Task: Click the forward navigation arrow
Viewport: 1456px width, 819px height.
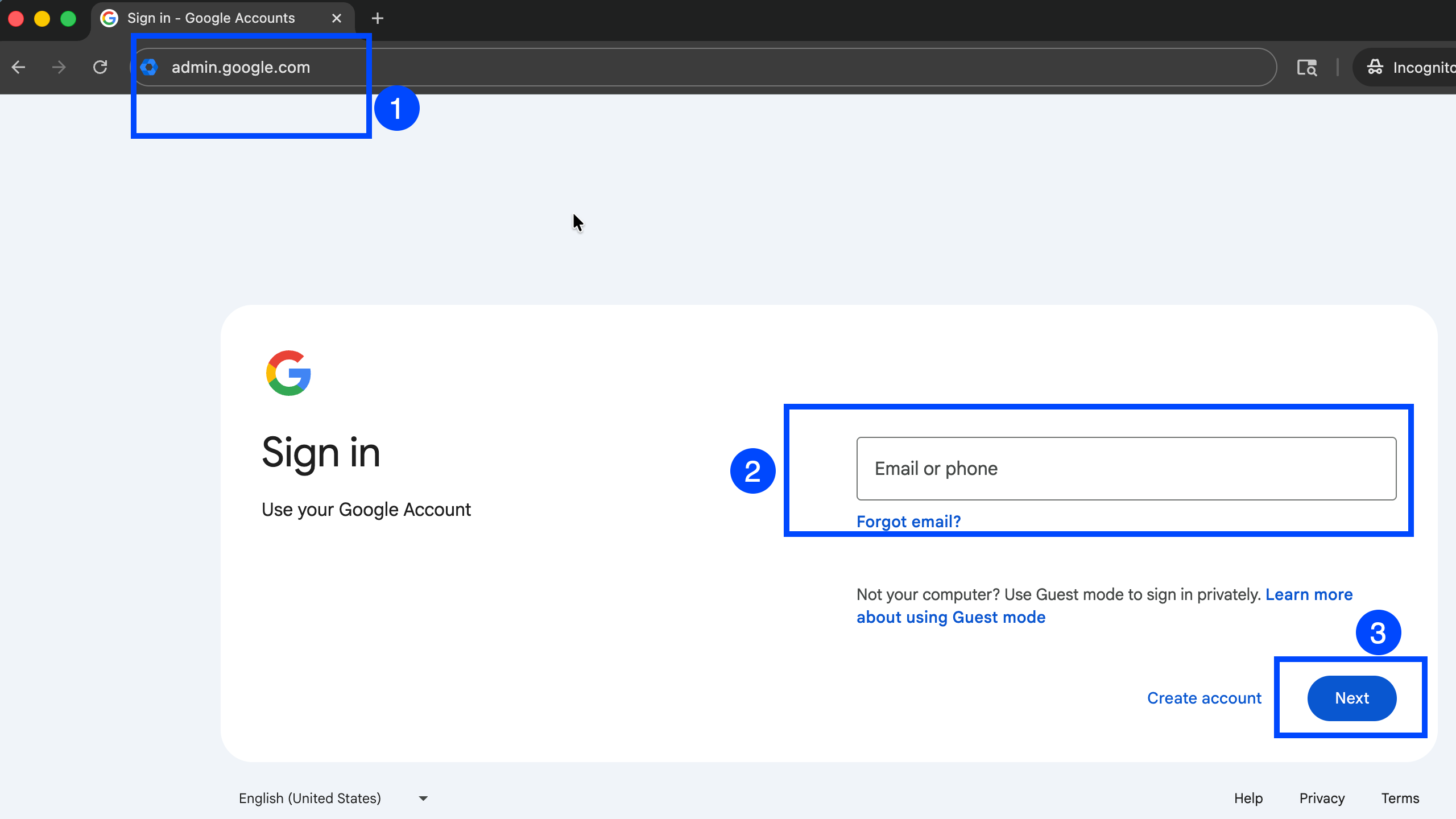Action: (59, 68)
